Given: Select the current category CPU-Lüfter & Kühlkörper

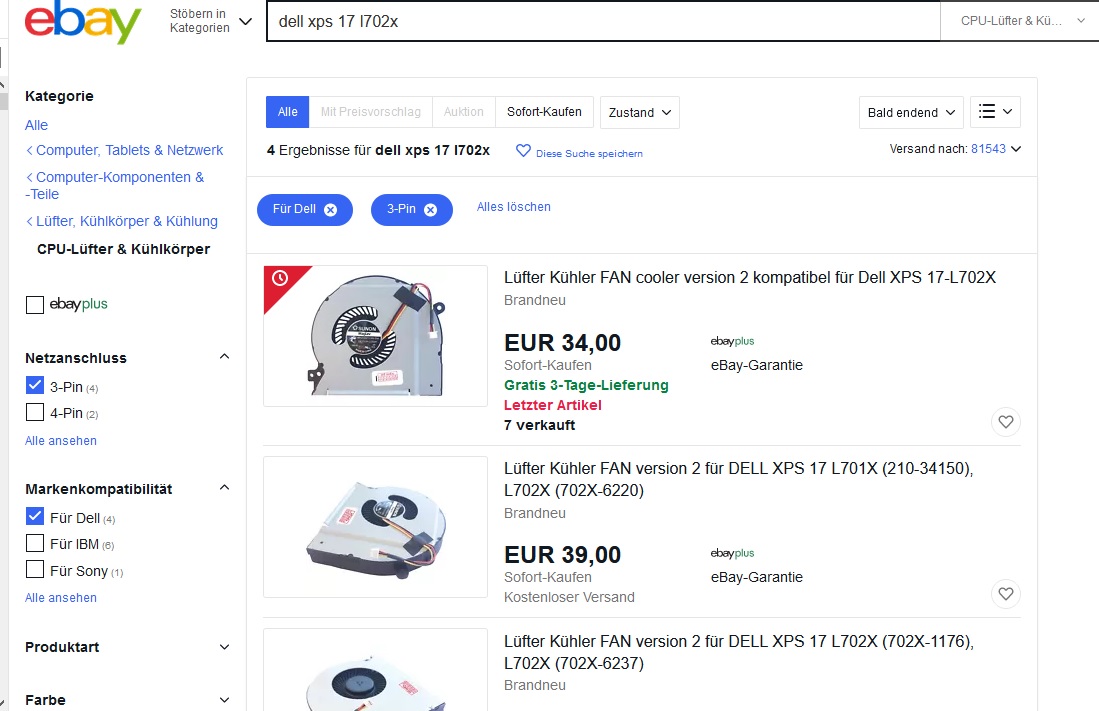Looking at the screenshot, I should (123, 250).
